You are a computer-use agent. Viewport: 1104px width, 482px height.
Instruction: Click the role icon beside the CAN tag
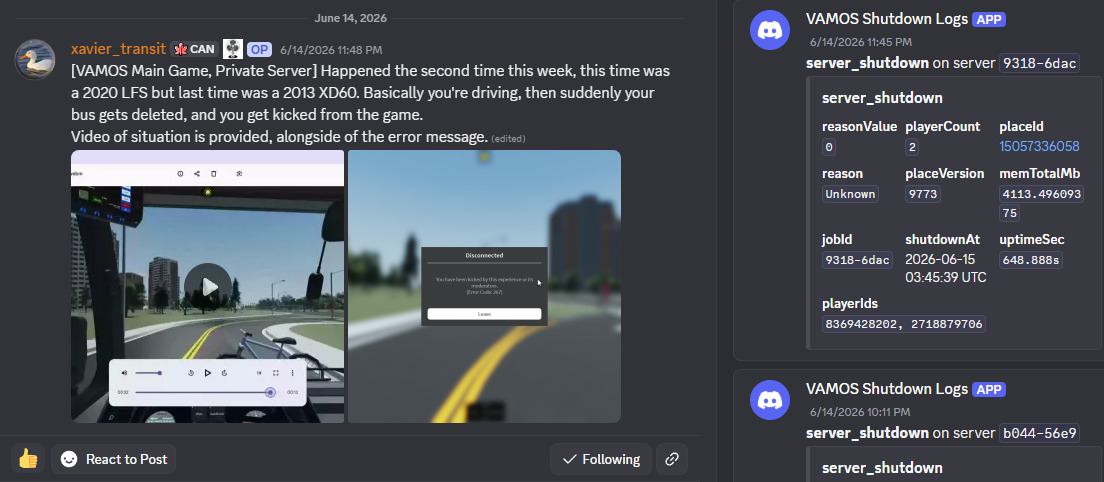(233, 49)
